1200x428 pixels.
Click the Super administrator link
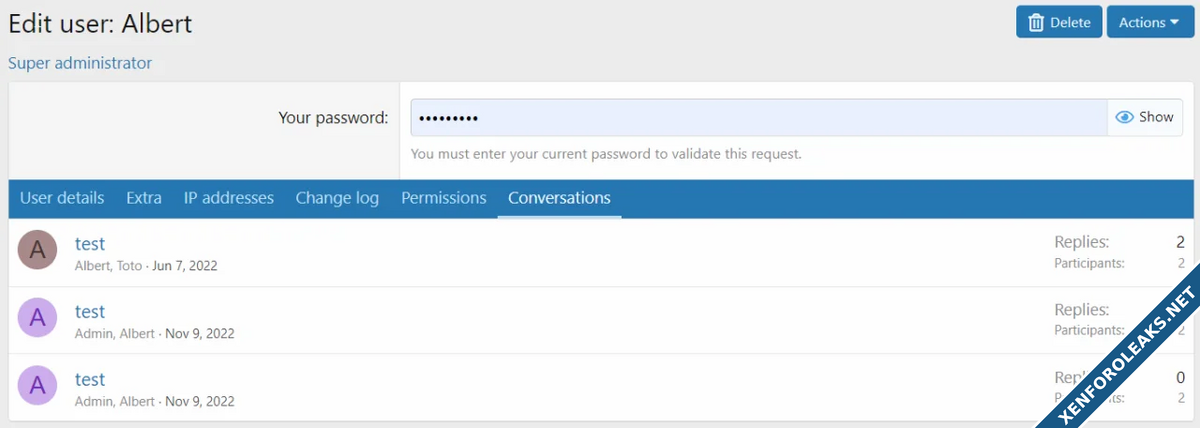[x=80, y=63]
